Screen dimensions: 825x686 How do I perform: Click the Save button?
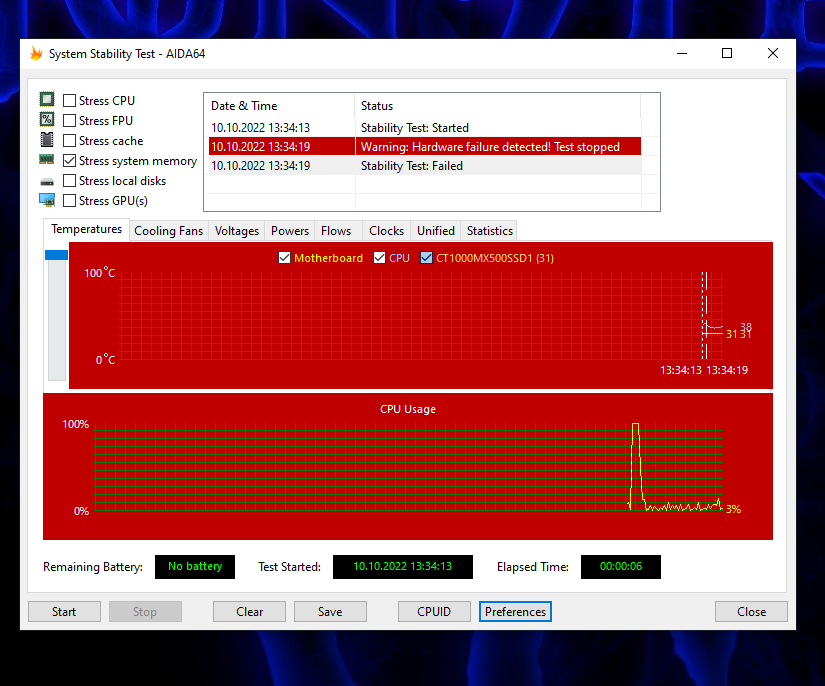(330, 612)
